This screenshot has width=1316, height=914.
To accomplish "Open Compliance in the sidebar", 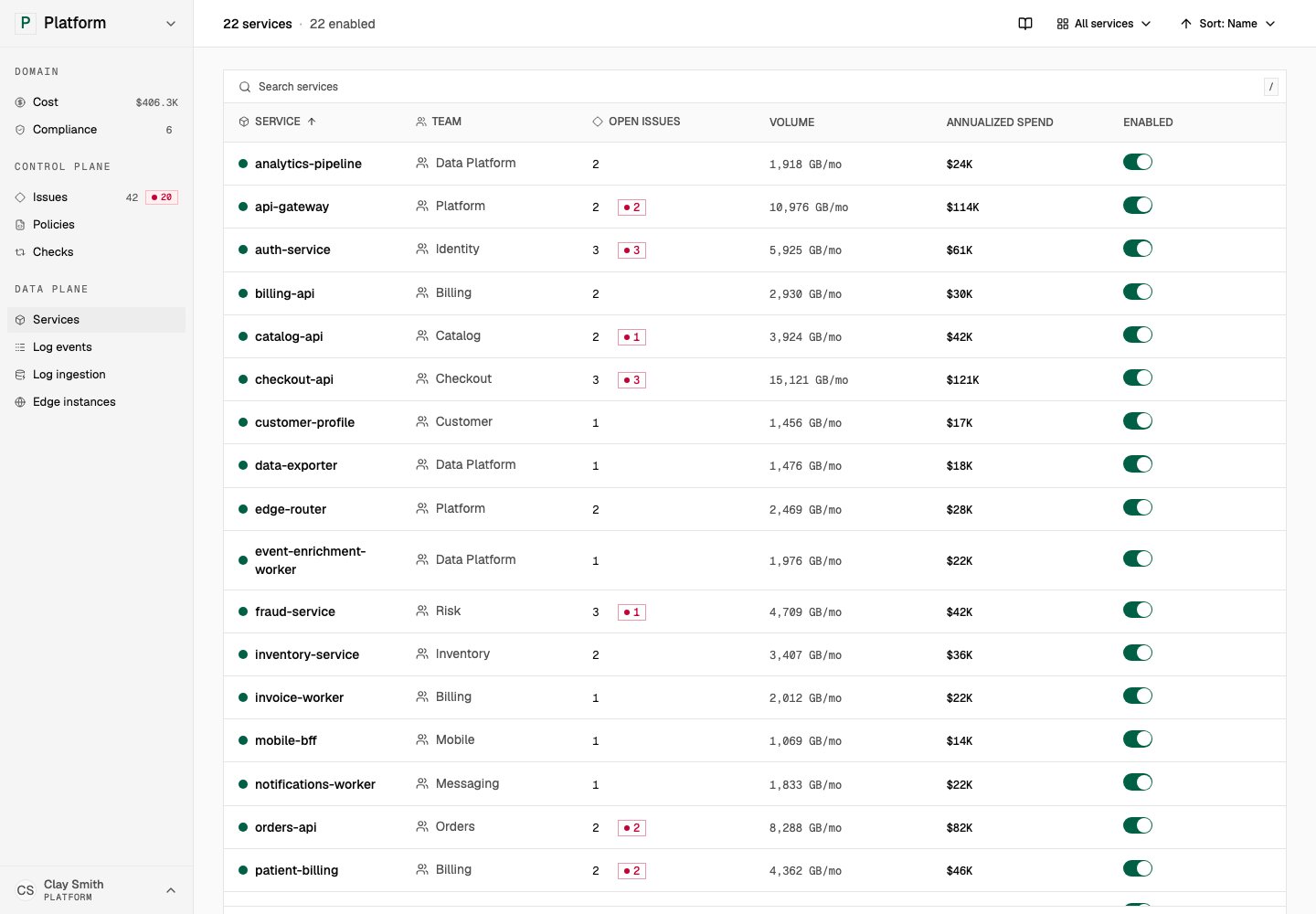I will [x=96, y=130].
